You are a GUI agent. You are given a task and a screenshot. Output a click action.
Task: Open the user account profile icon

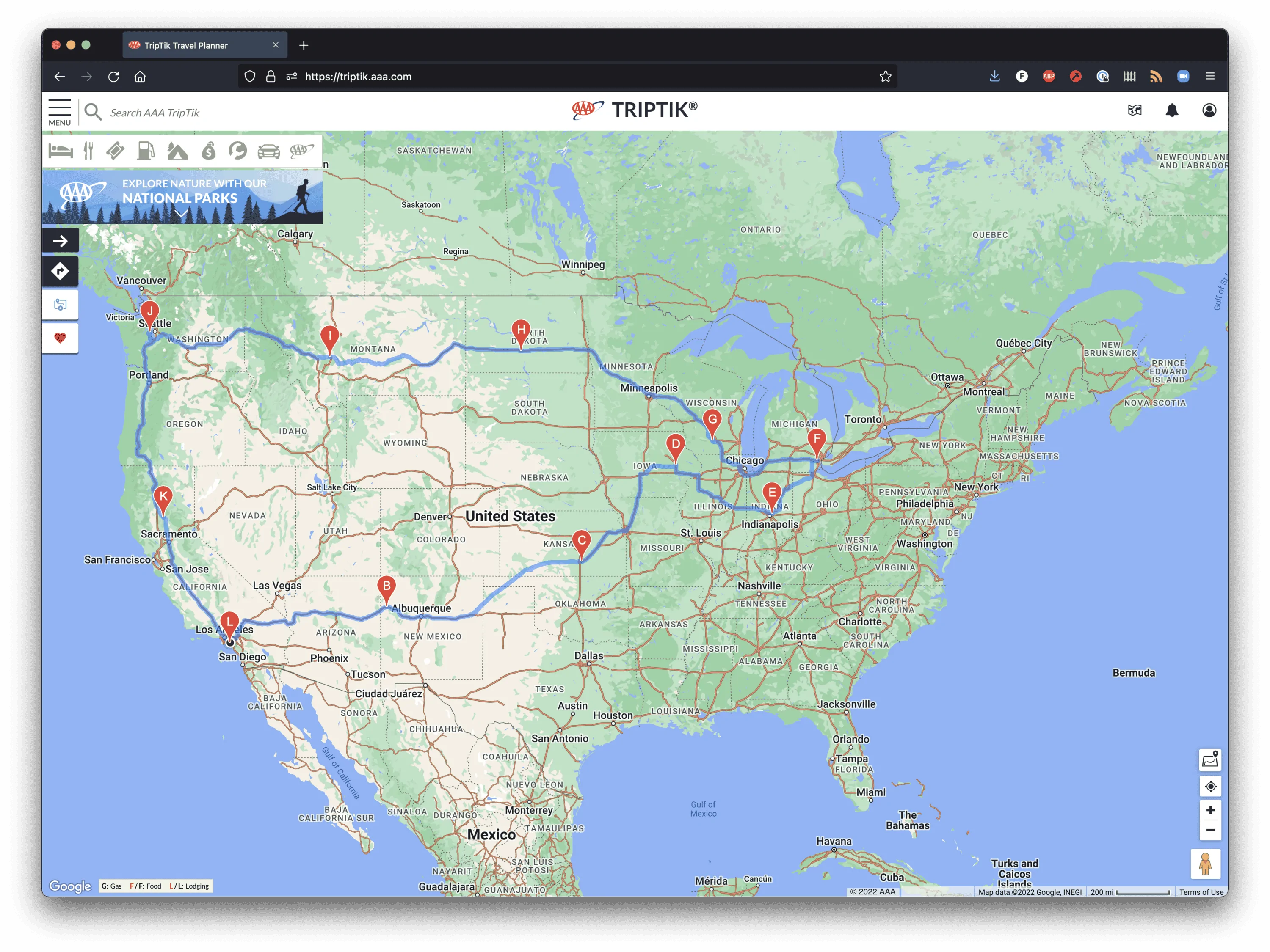click(1209, 110)
